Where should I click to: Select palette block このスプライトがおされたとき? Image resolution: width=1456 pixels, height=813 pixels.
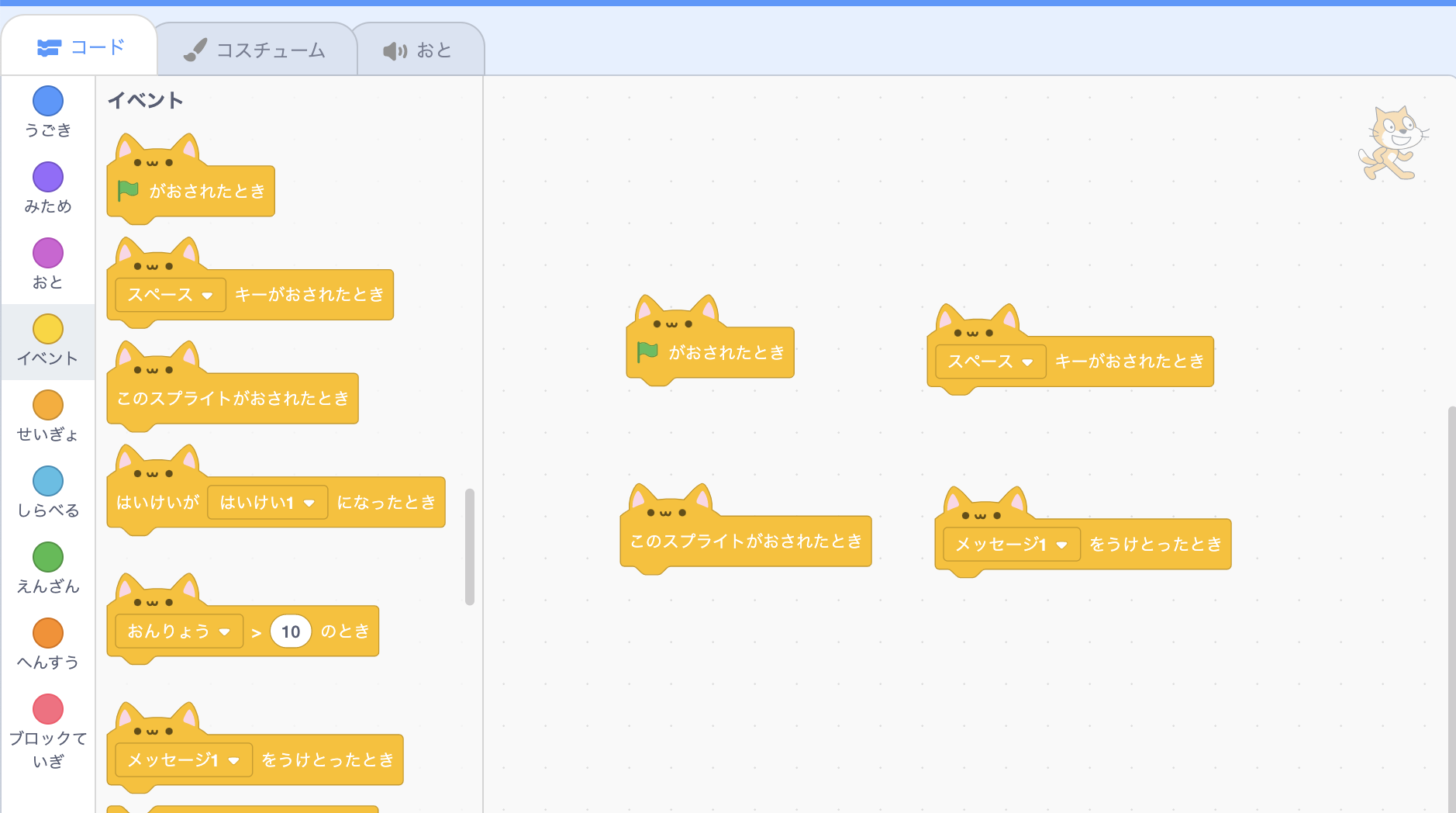coord(233,398)
